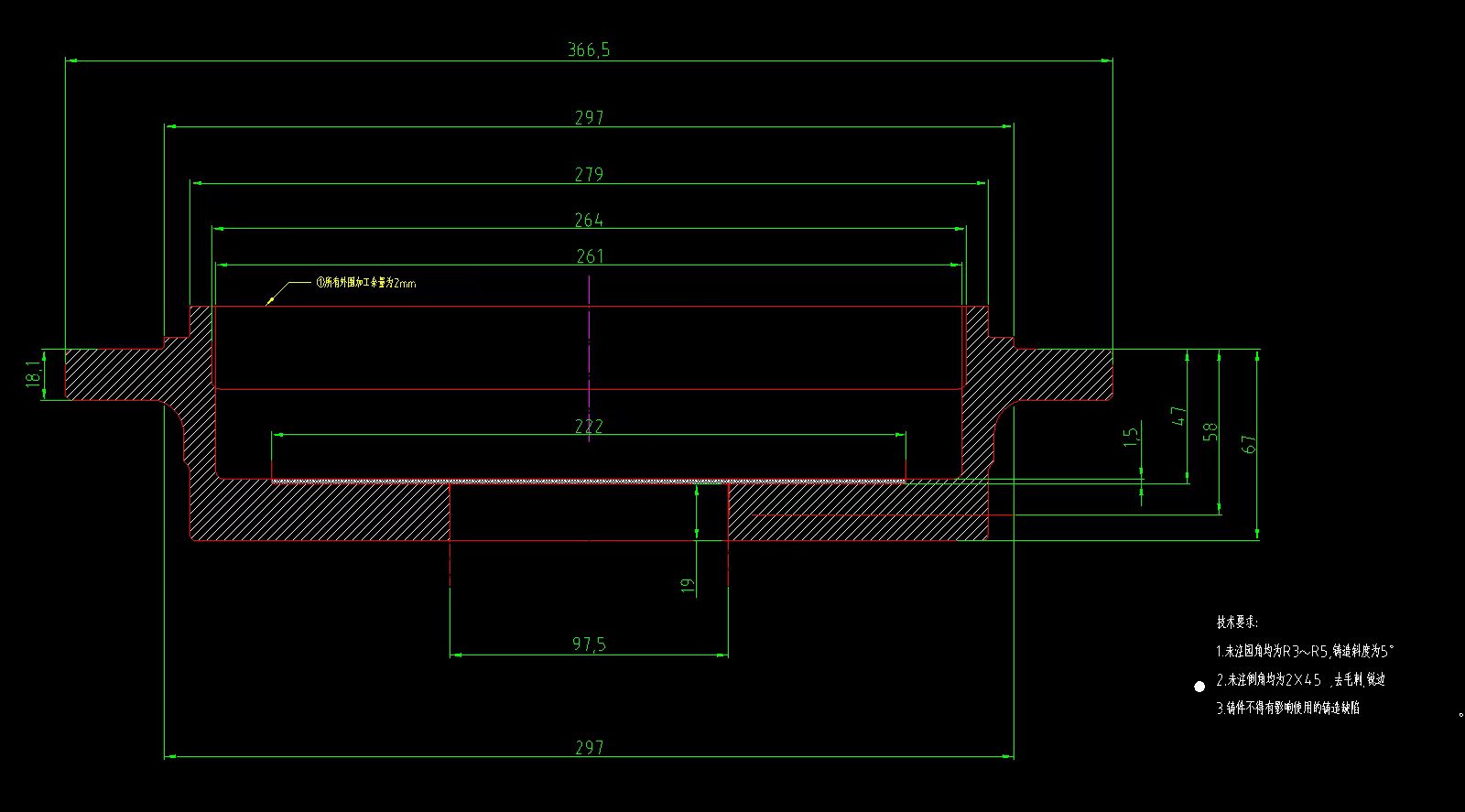Click the 261 dimension label
Screen dimensions: 1465x812
(x=590, y=256)
